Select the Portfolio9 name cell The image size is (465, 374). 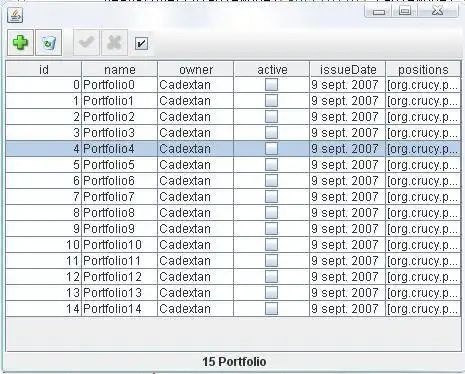tap(120, 229)
